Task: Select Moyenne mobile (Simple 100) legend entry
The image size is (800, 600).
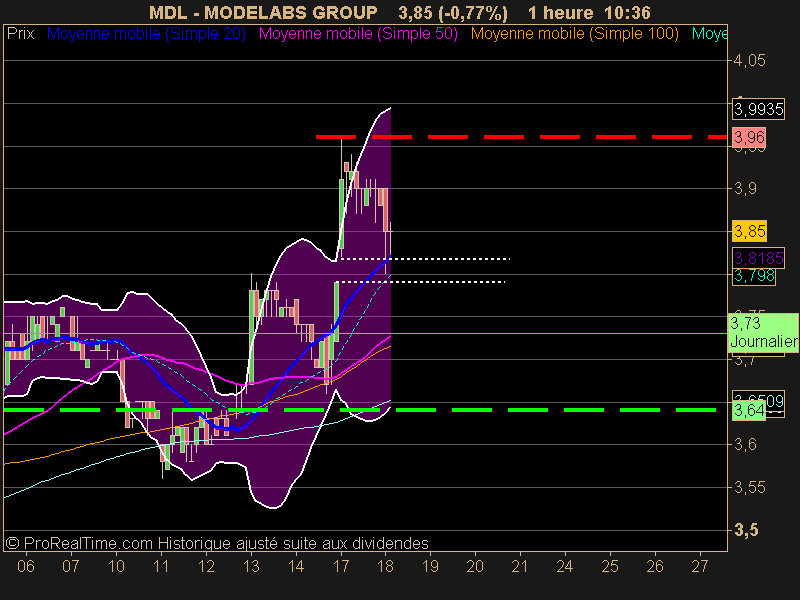Action: coord(574,34)
